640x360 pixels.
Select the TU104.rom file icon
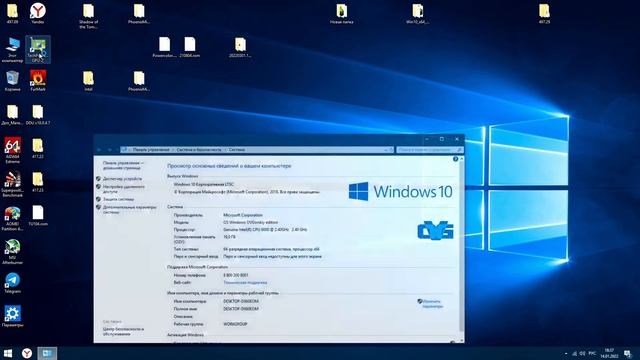pyautogui.click(x=38, y=215)
